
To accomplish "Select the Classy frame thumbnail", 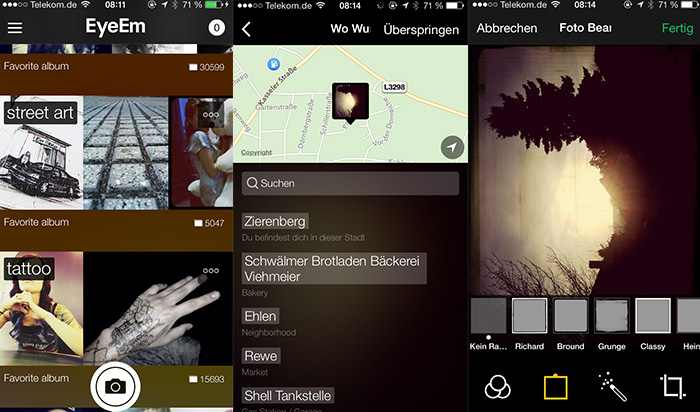I will (x=653, y=316).
